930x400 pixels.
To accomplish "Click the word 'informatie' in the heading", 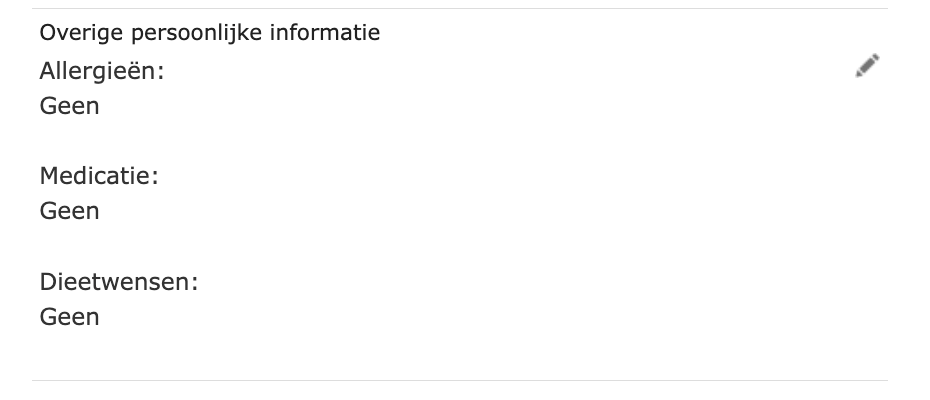I will click(x=333, y=33).
